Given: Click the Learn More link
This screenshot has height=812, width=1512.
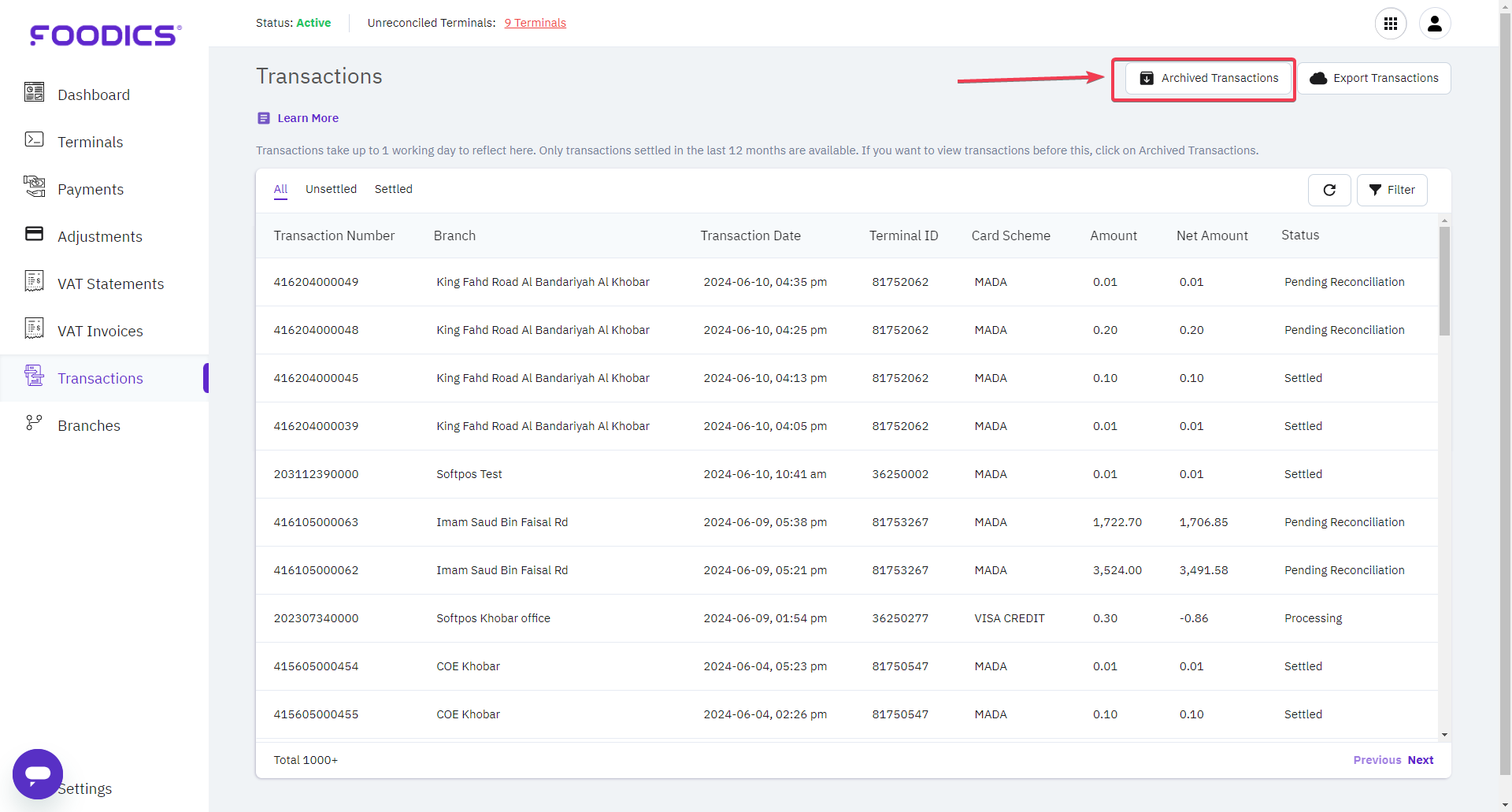Looking at the screenshot, I should click(x=307, y=118).
